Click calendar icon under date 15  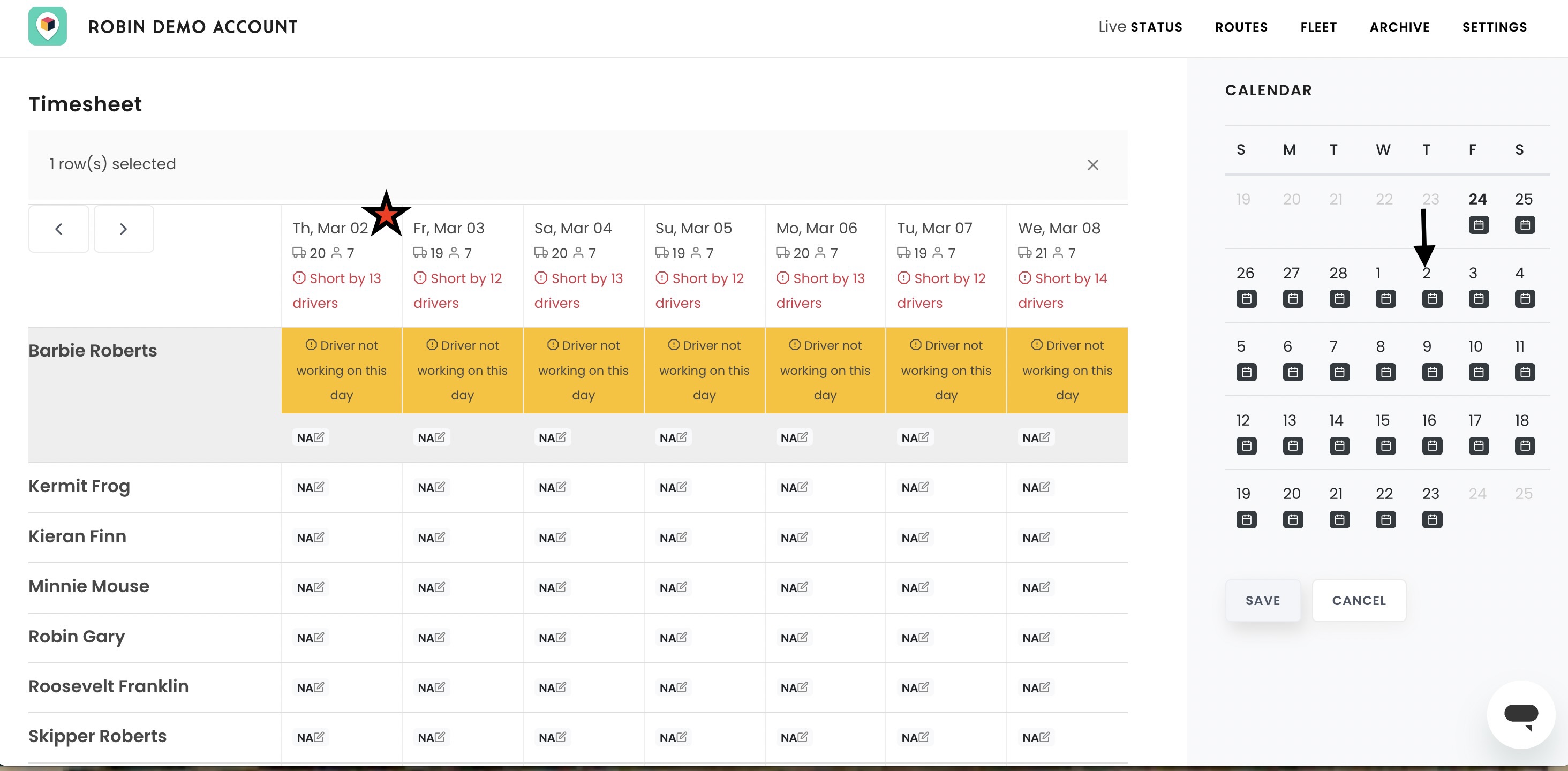coord(1385,446)
